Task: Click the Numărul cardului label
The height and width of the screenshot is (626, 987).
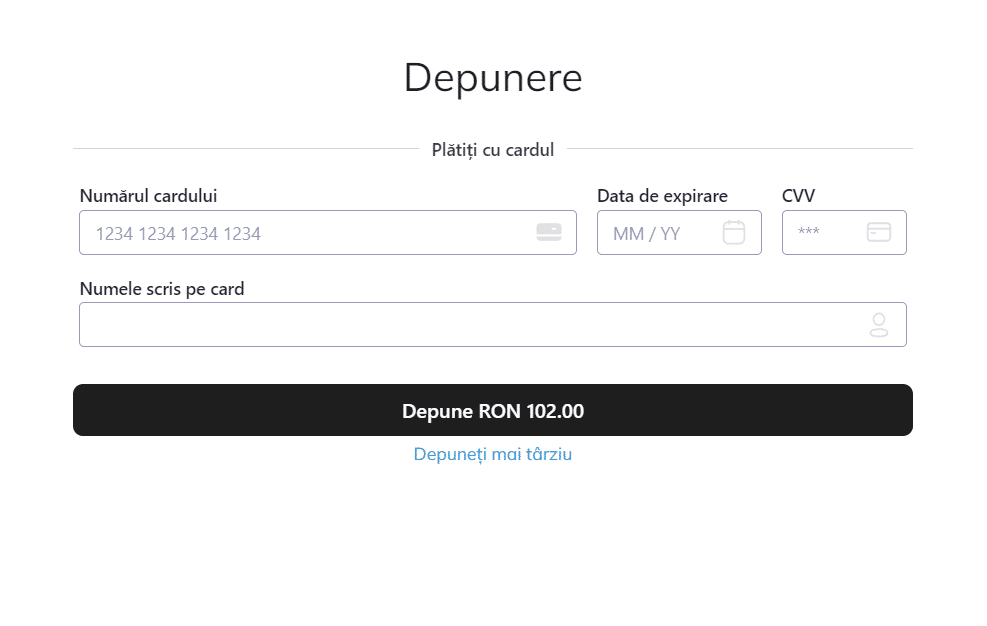Action: 148,196
